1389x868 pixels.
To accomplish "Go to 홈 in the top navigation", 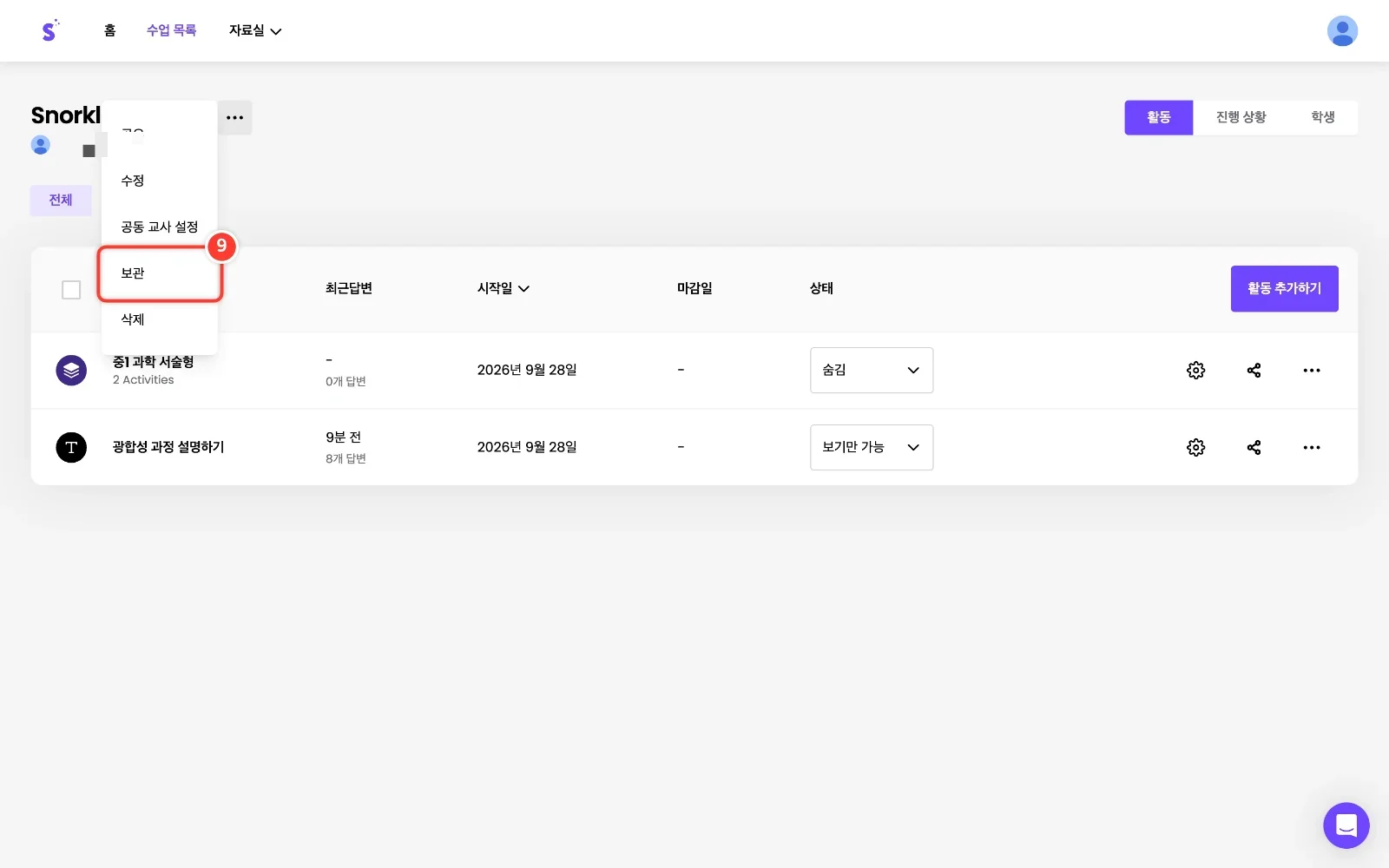I will [109, 30].
